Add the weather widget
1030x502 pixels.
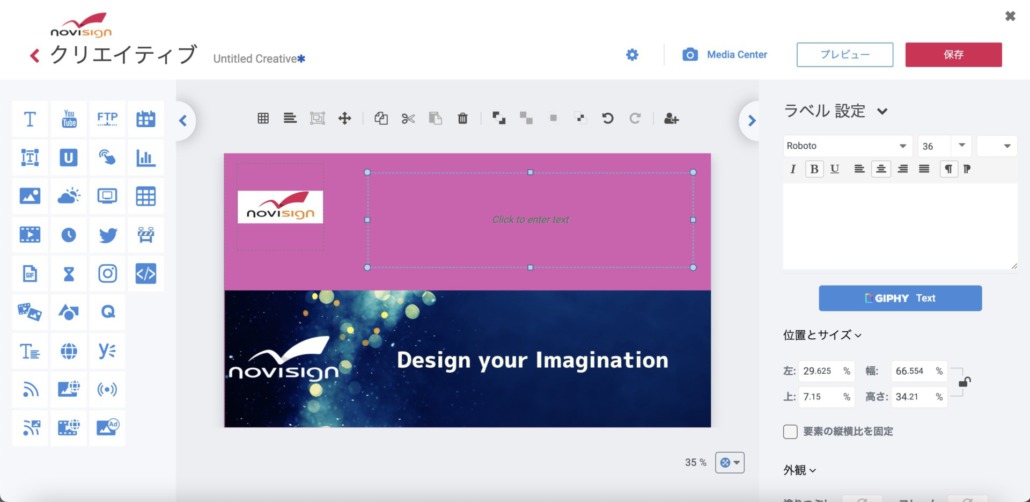[68, 196]
